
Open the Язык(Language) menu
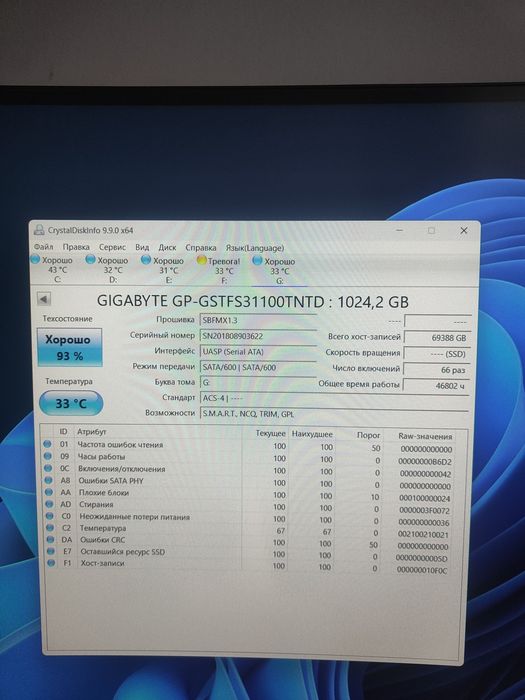pyautogui.click(x=254, y=248)
